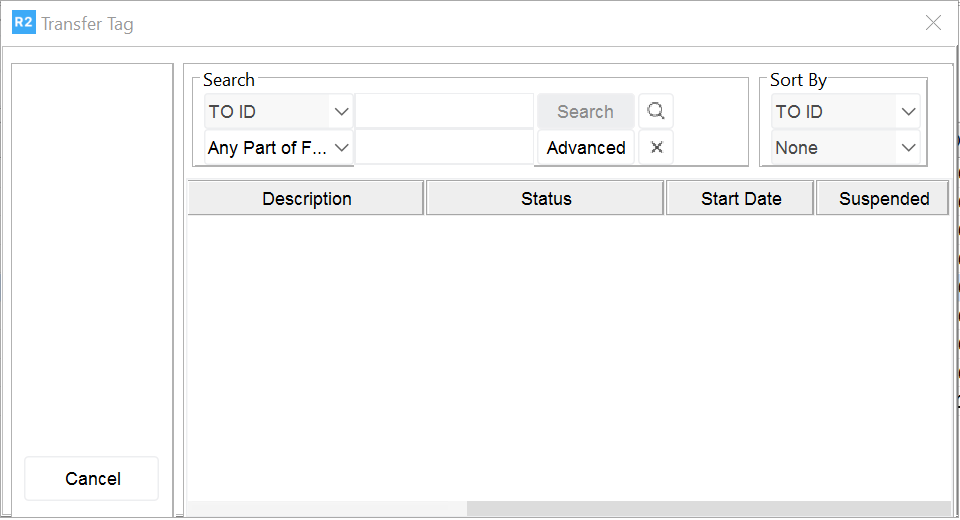This screenshot has height=520, width=960.
Task: Click into the first search text field
Action: click(444, 111)
